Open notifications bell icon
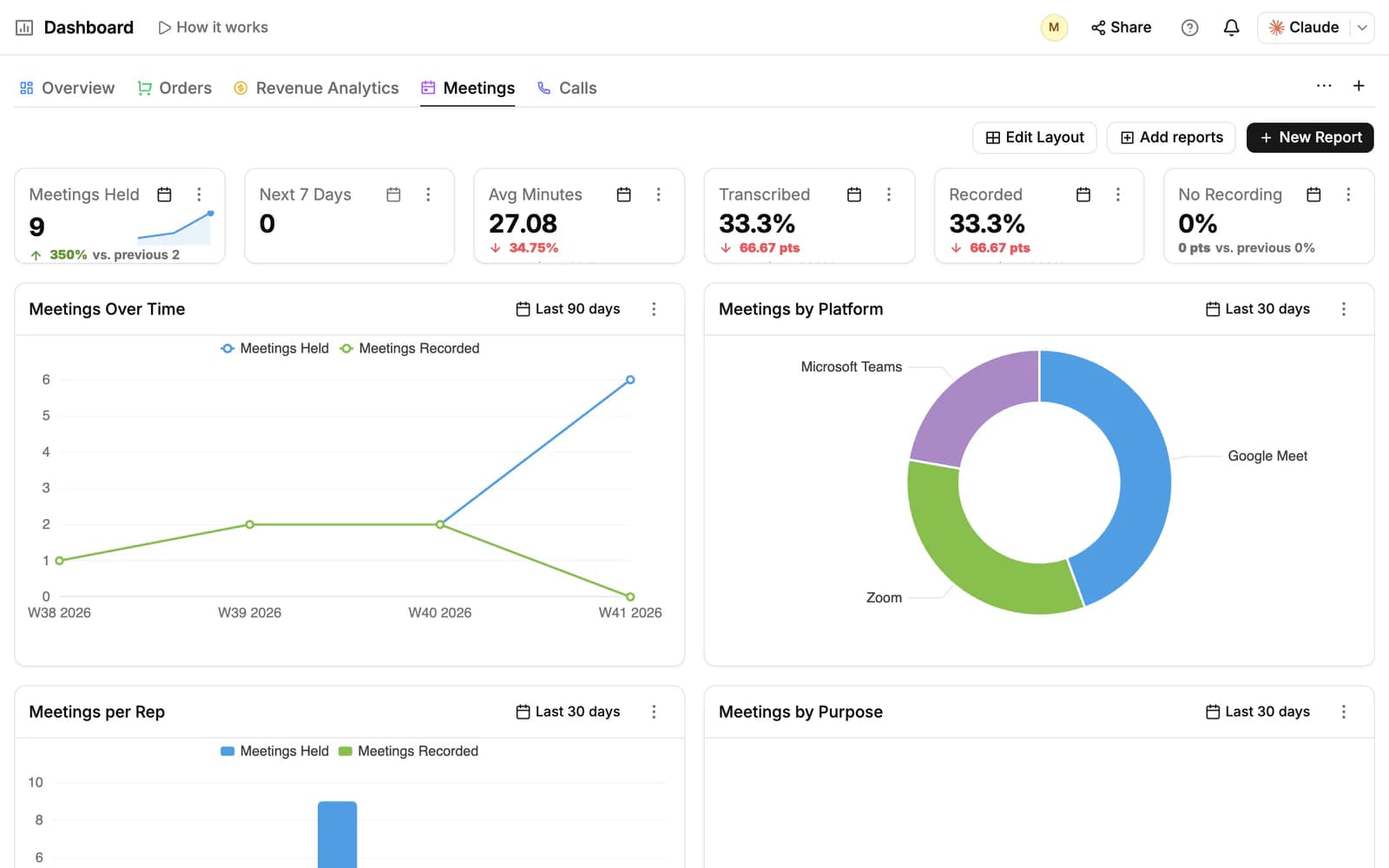 (x=1231, y=28)
